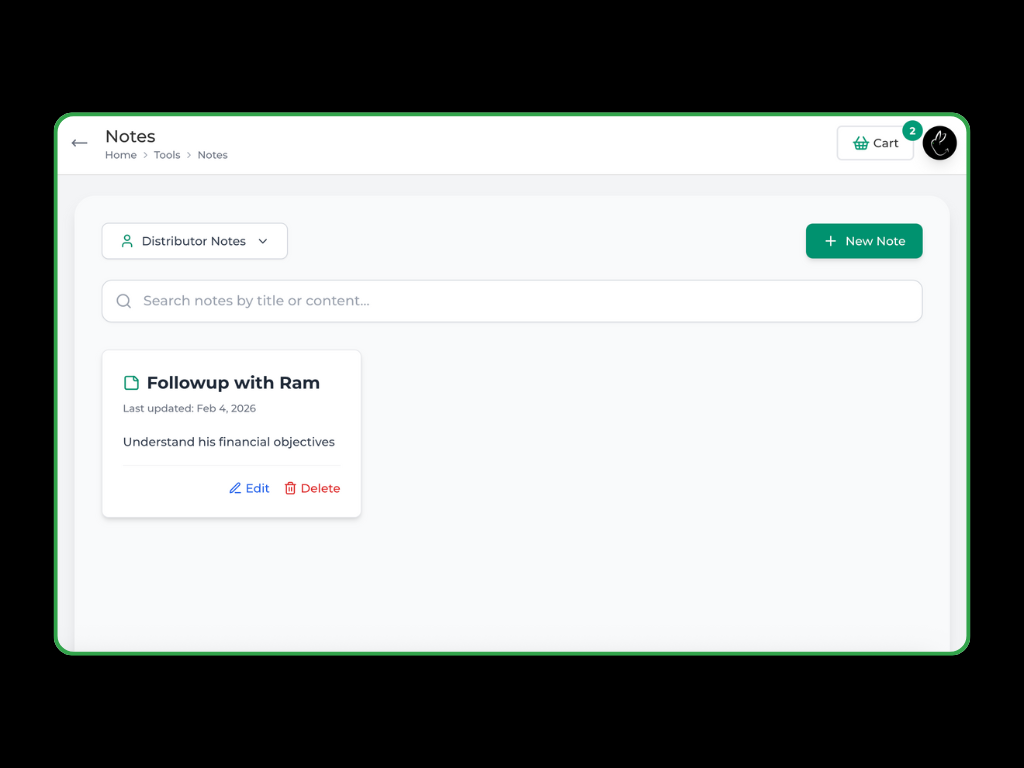Click the cart basket icon
The height and width of the screenshot is (768, 1024).
point(860,143)
